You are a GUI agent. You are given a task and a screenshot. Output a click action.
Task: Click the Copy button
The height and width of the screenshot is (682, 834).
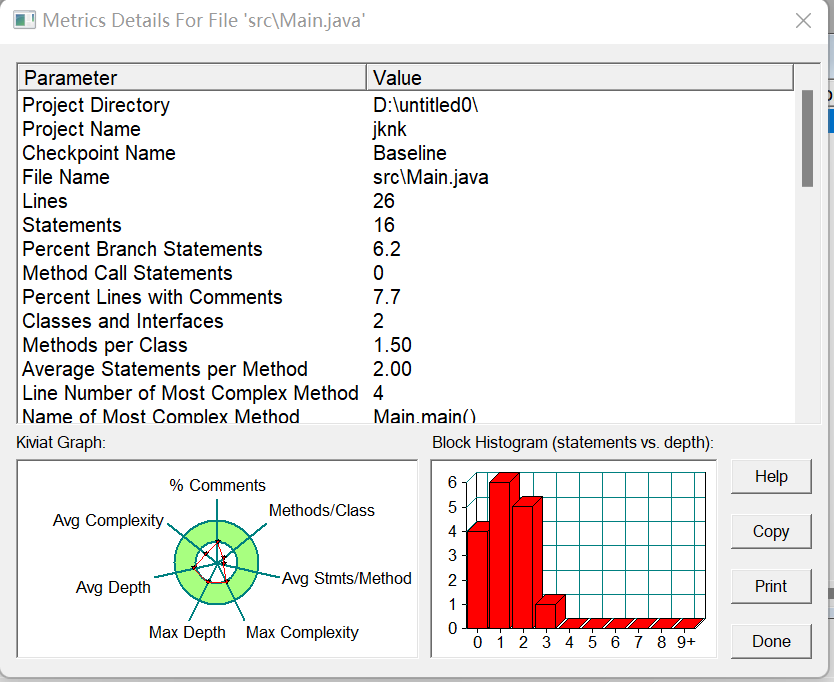[771, 531]
